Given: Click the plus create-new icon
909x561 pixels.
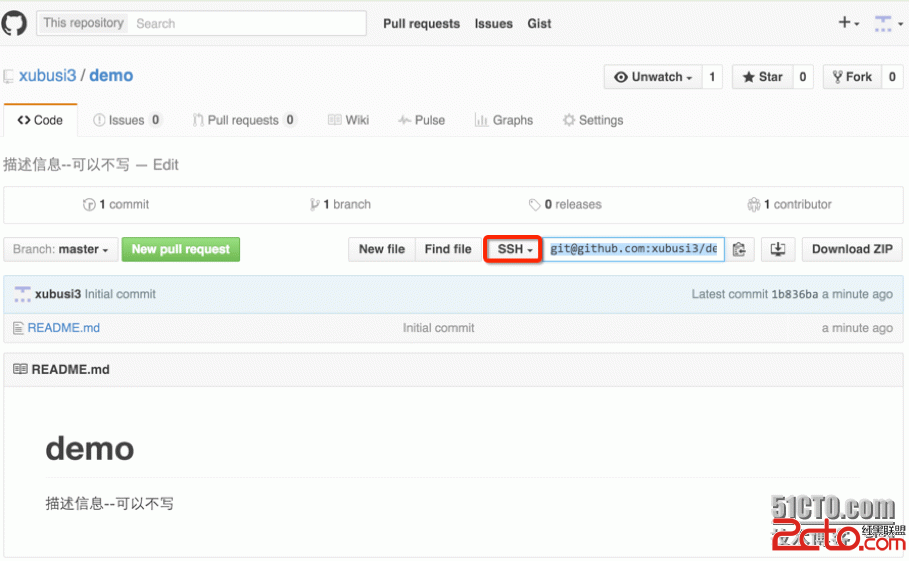Looking at the screenshot, I should coord(848,23).
